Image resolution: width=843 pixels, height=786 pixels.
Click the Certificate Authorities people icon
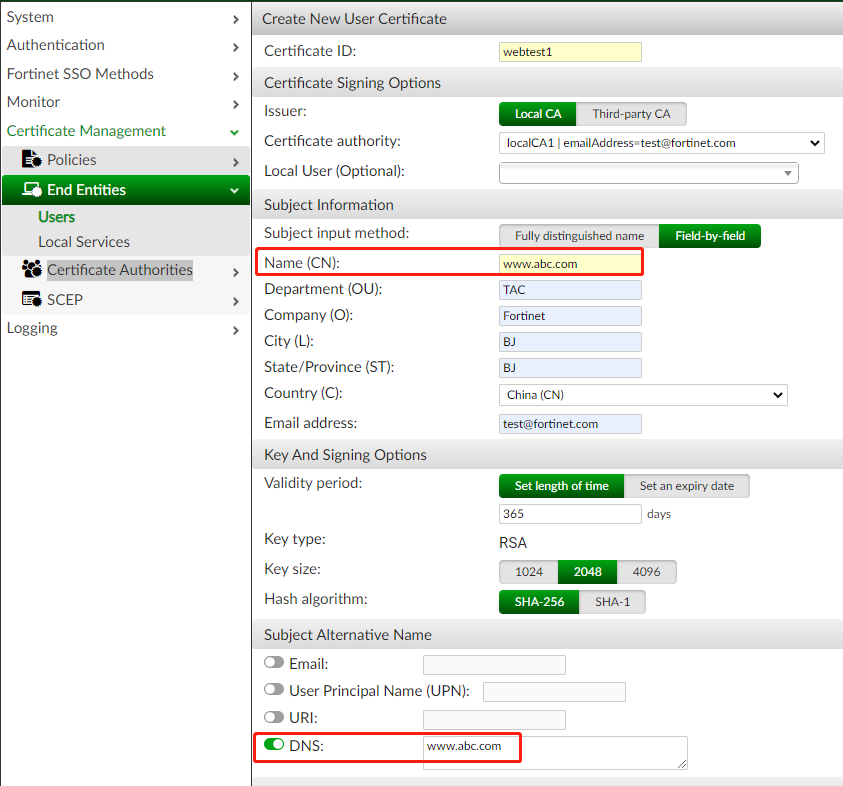(x=31, y=270)
